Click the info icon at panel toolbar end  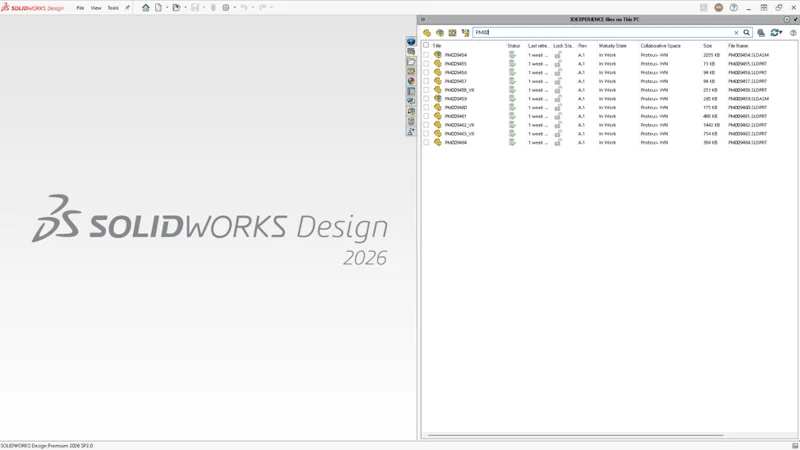coord(793,33)
